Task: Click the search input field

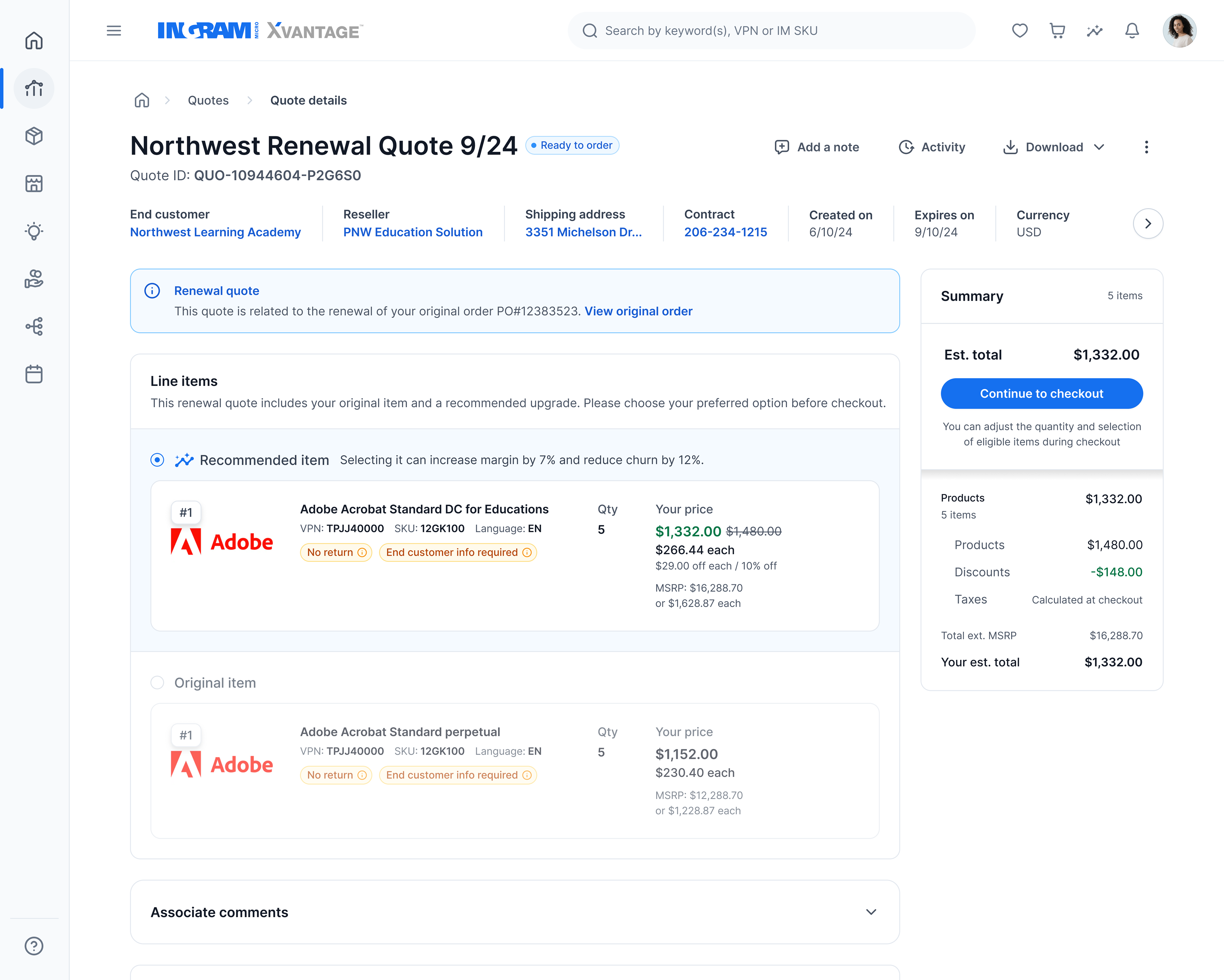Action: point(772,31)
